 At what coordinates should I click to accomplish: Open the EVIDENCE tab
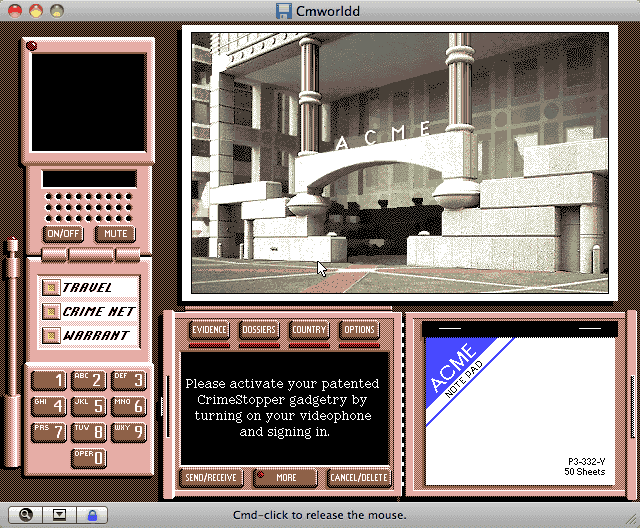point(209,330)
